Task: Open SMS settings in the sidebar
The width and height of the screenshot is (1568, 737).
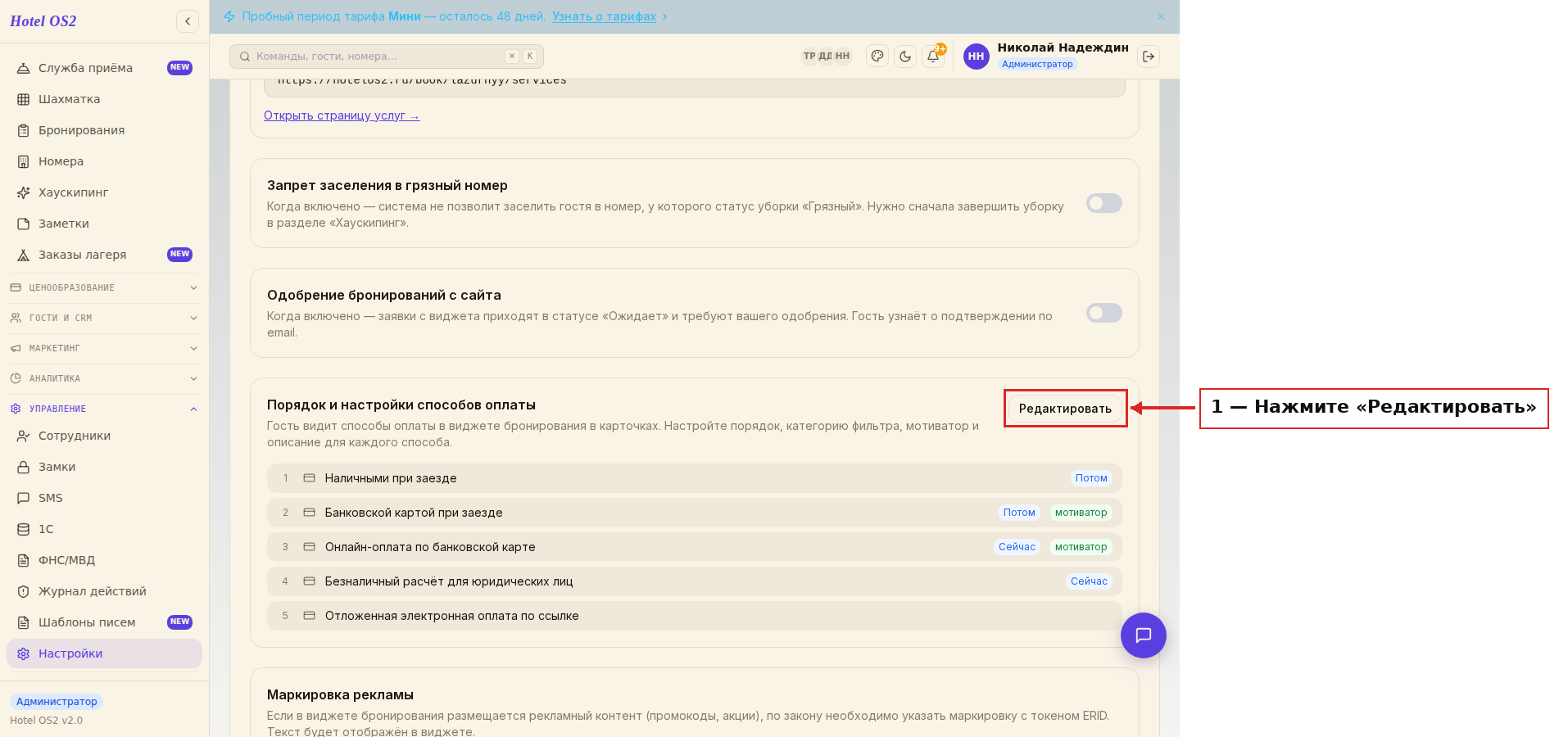Action: [x=104, y=498]
